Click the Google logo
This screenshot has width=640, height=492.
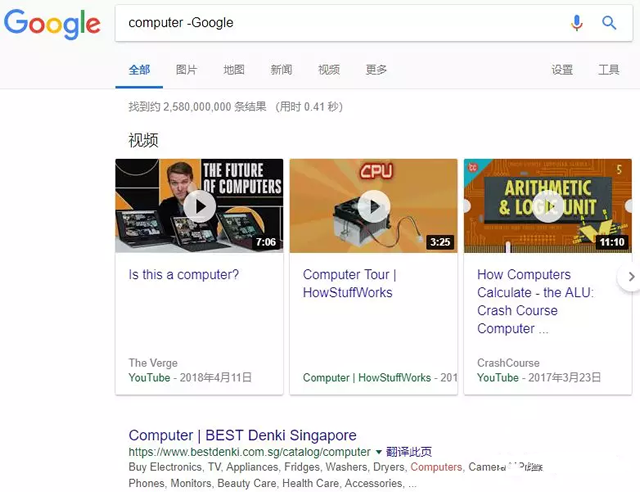point(52,24)
